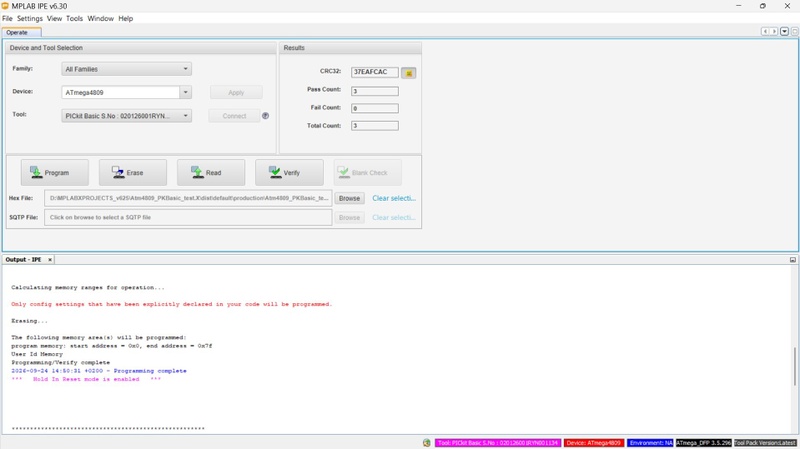Screen dimensions: 800x449
Task: Open the Family dropdown
Action: point(127,69)
